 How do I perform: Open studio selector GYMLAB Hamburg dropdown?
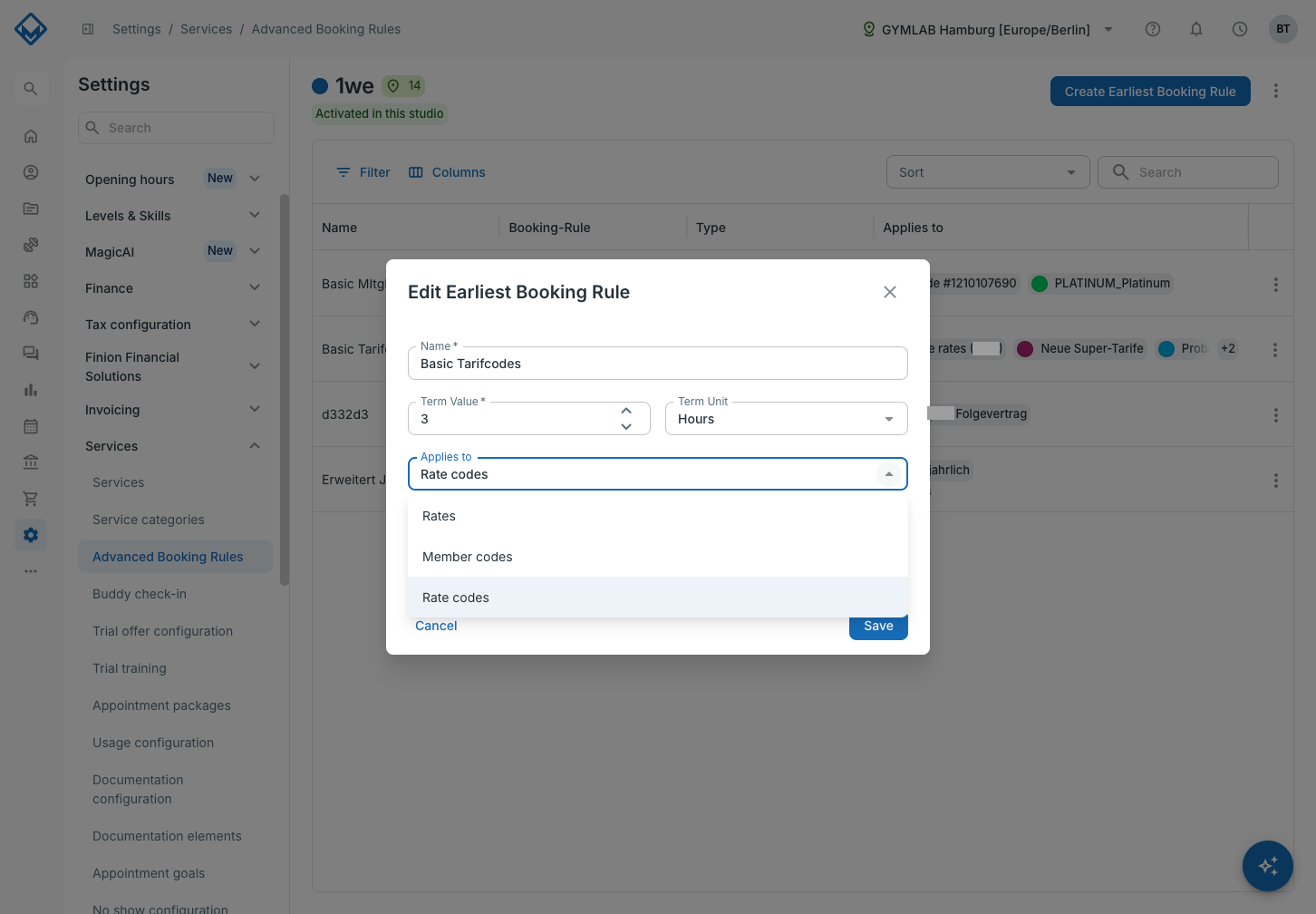[x=986, y=29]
